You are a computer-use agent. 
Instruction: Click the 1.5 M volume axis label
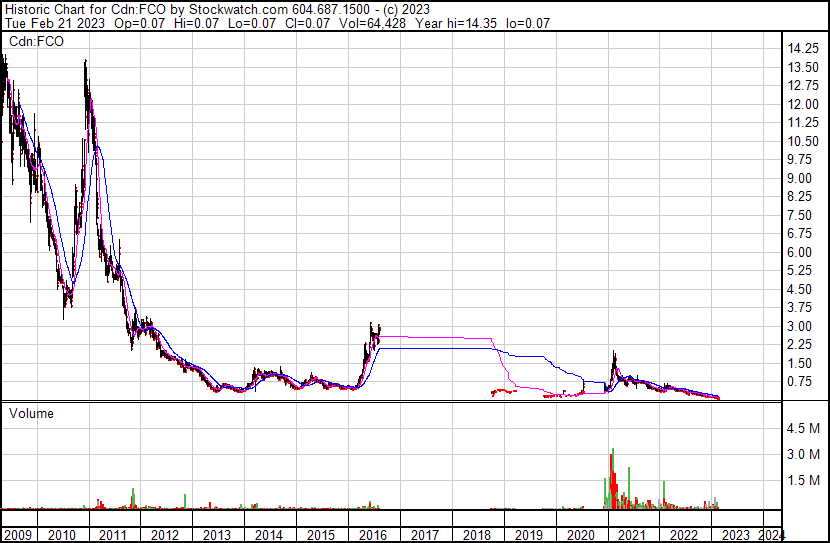coord(804,480)
